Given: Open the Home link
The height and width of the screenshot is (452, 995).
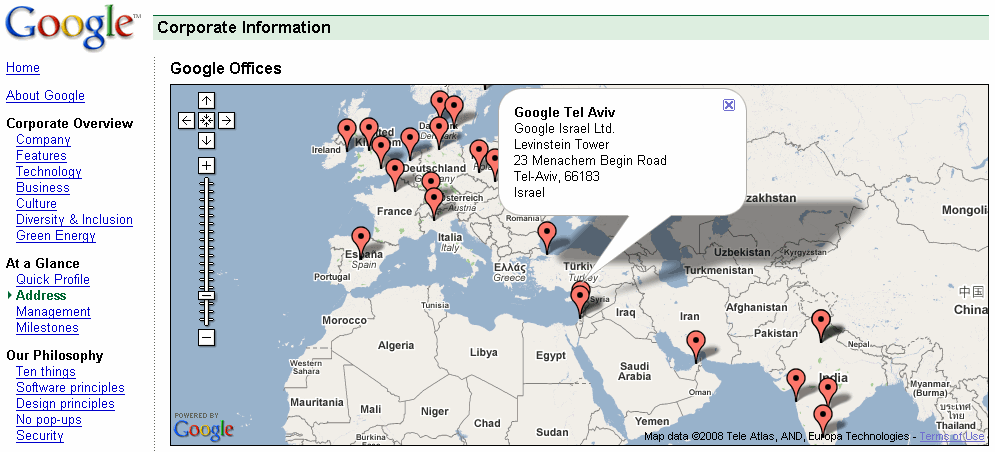Looking at the screenshot, I should click(x=23, y=68).
